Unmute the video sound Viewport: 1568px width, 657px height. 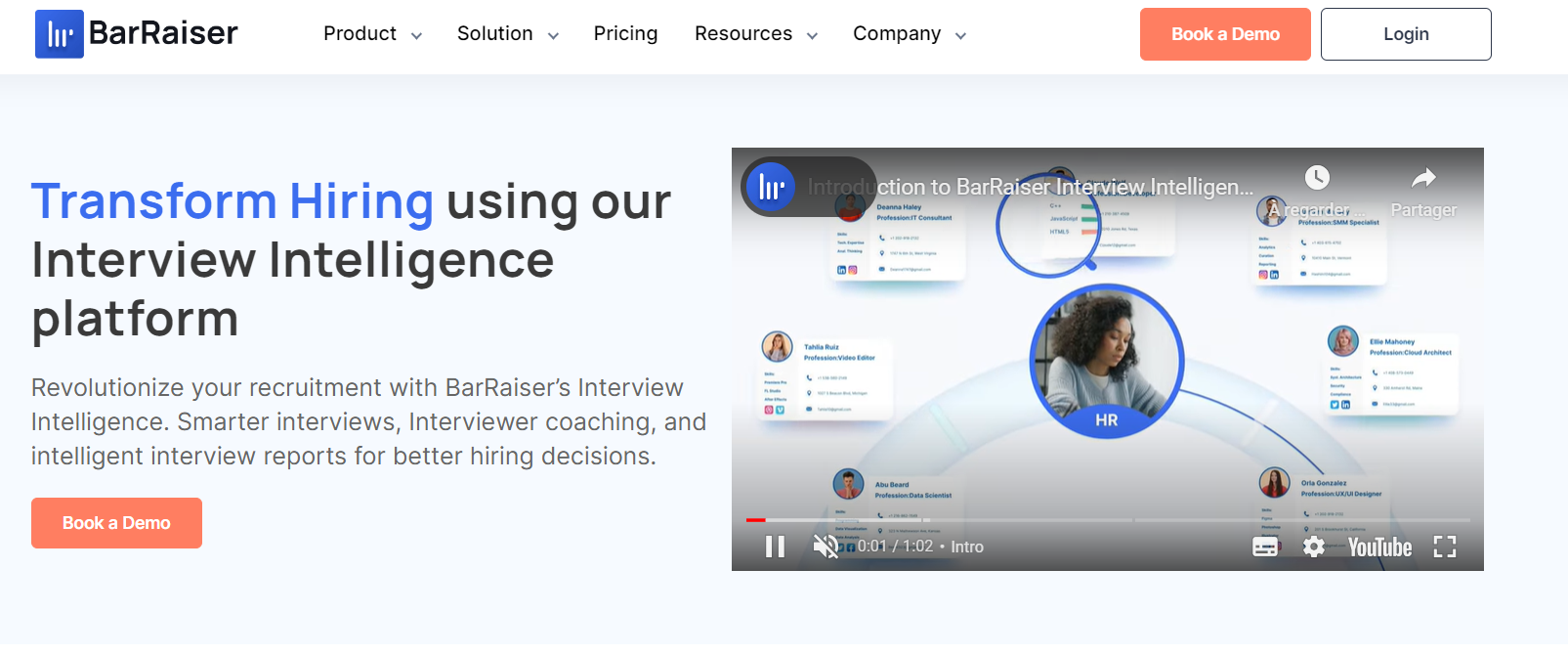pos(826,547)
